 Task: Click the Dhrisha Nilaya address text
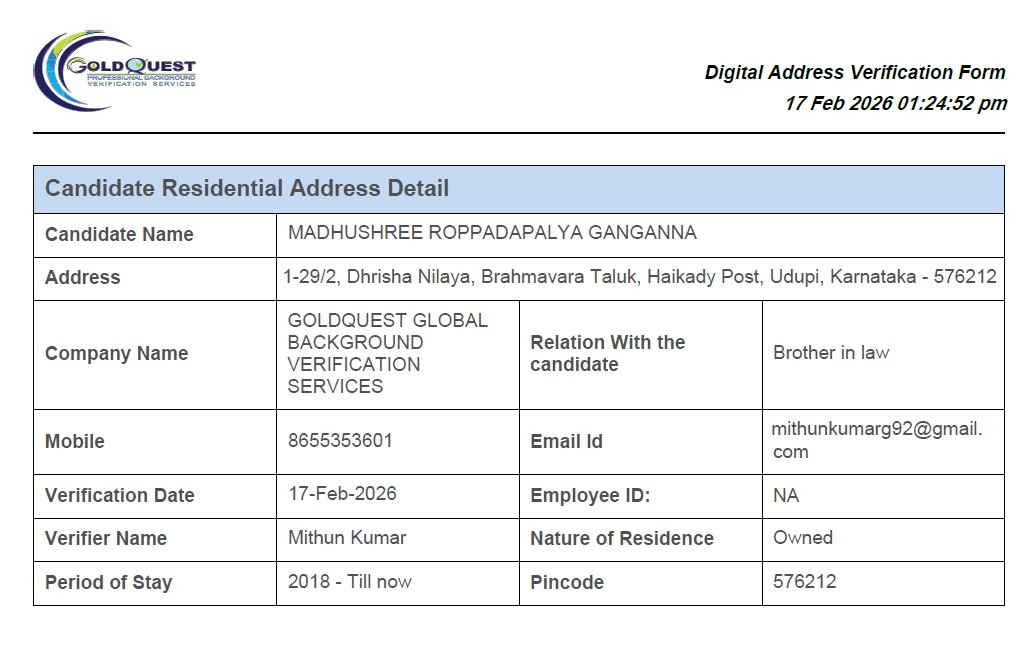tap(640, 277)
